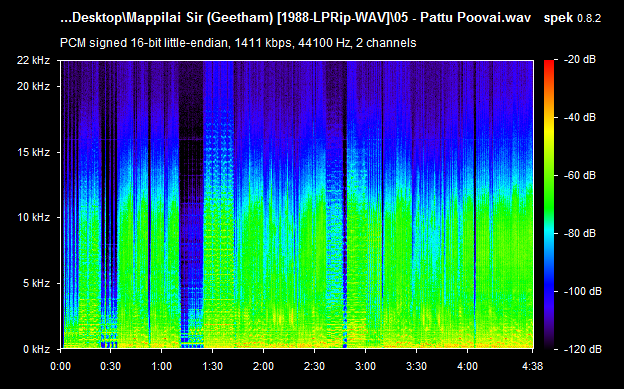The image size is (624, 389).
Task: Click the 20 kHz frequency axis label
Action: (33, 86)
